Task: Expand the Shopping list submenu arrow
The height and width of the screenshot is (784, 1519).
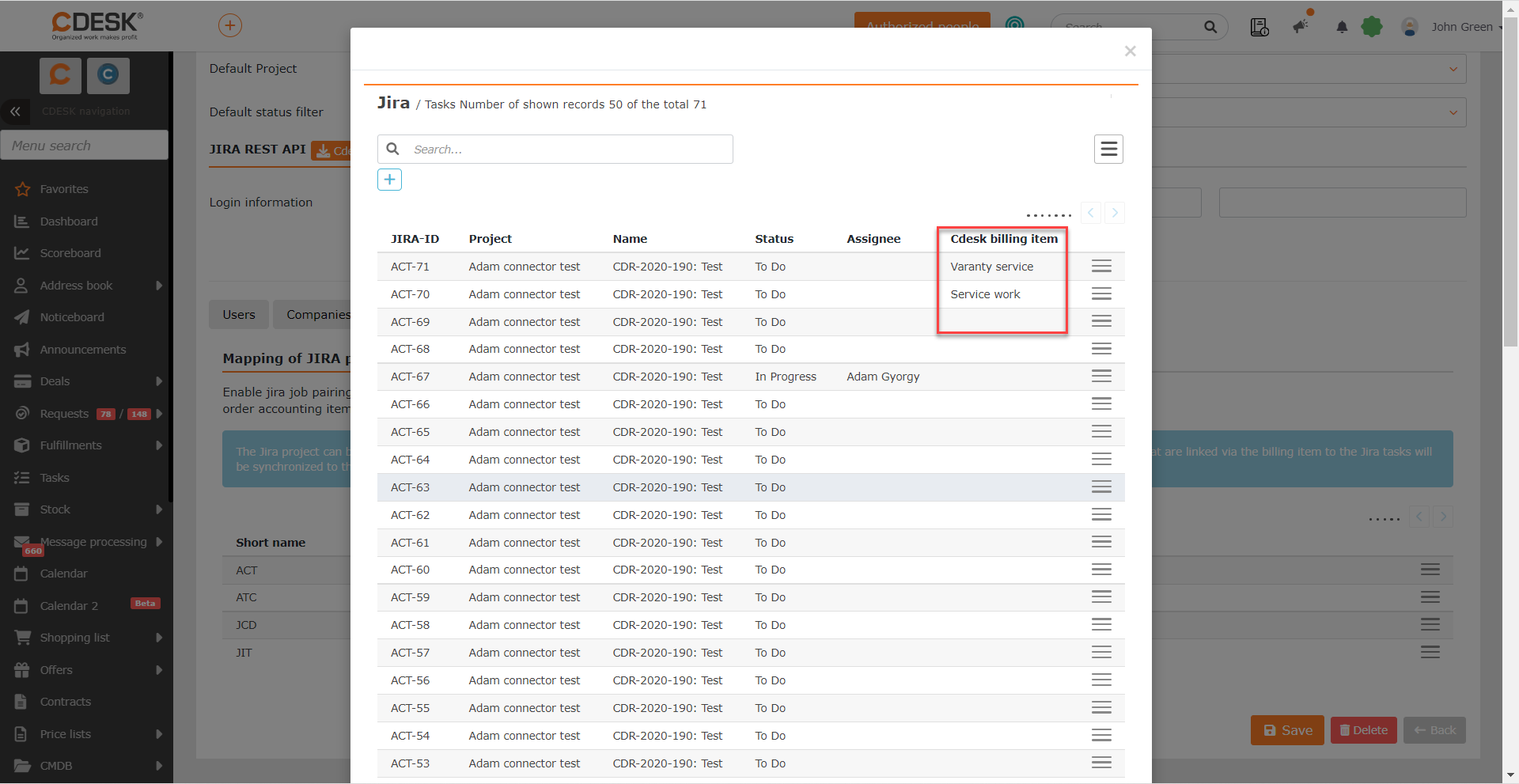Action: tap(159, 638)
